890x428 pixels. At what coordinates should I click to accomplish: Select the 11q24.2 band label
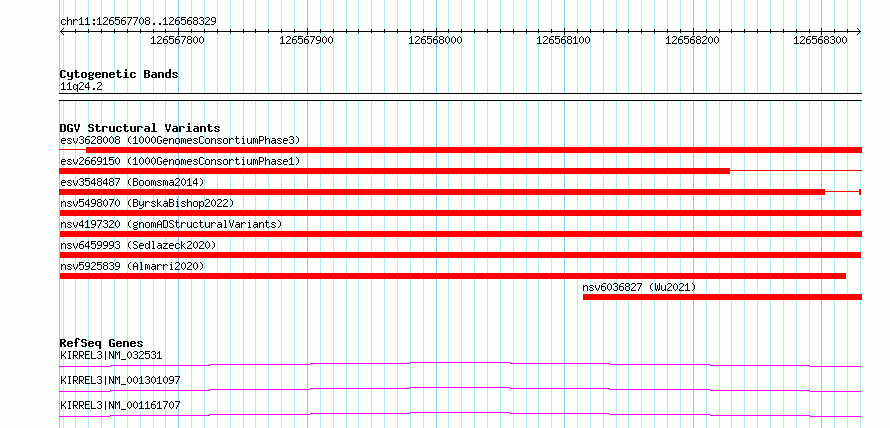click(x=81, y=87)
